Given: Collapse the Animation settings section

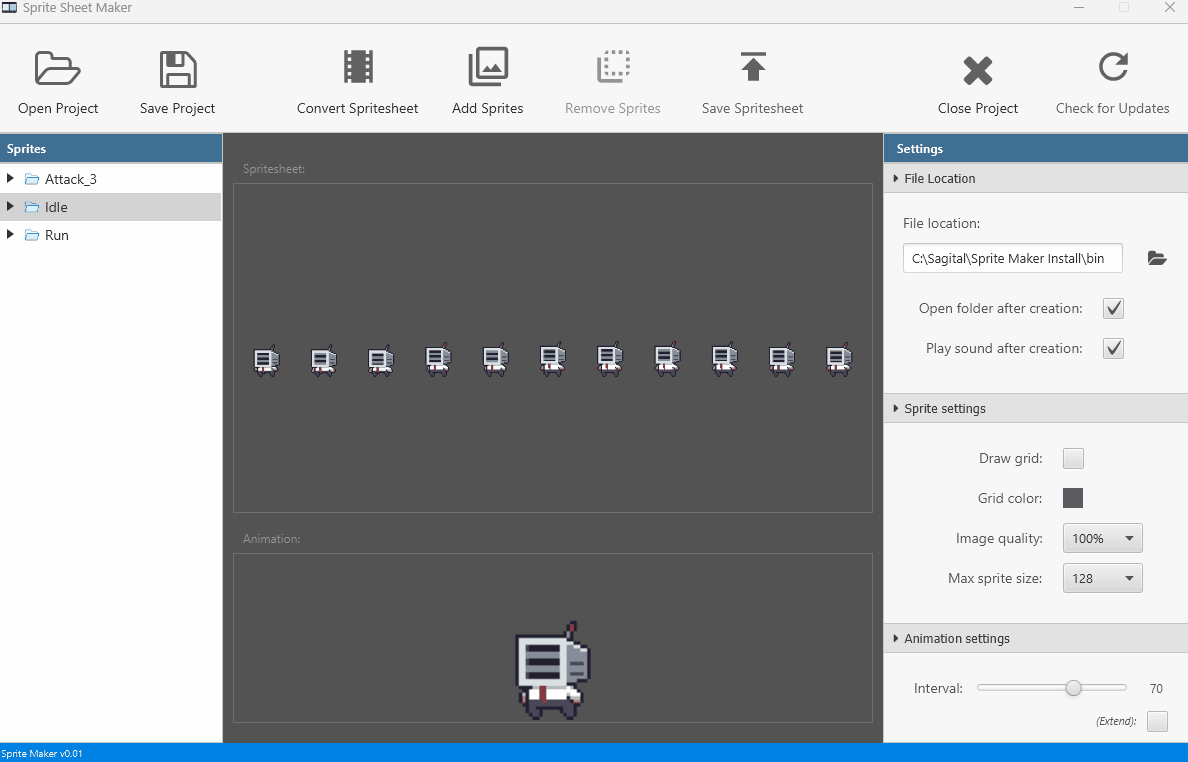Looking at the screenshot, I should pos(896,639).
